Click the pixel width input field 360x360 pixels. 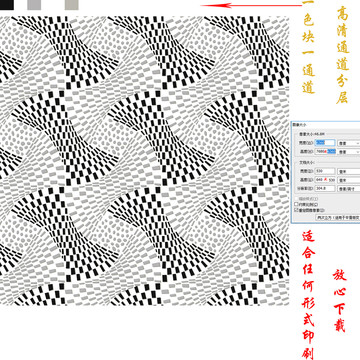325,143
